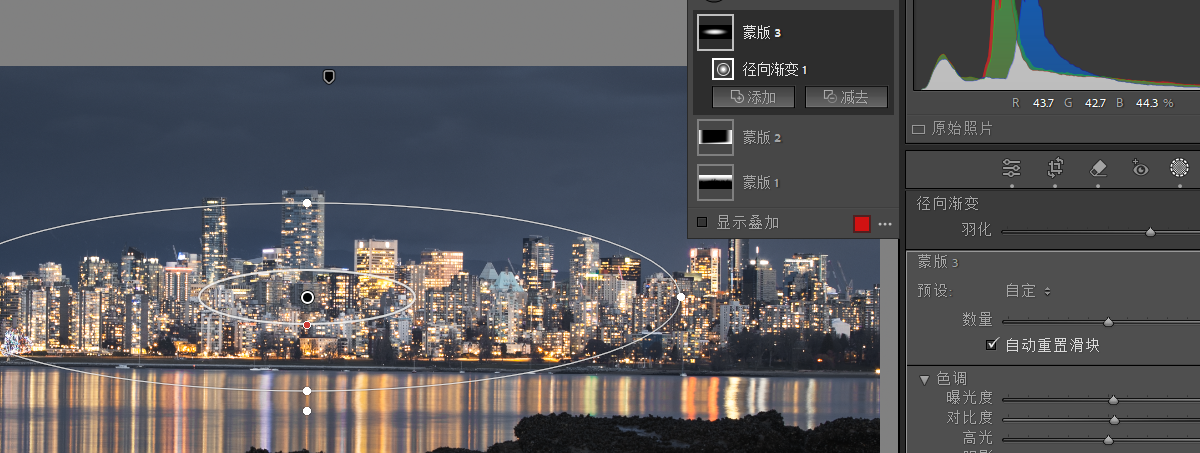Uncheck the 自动重置滑块 checkbox
This screenshot has height=453, width=1200.
click(992, 345)
